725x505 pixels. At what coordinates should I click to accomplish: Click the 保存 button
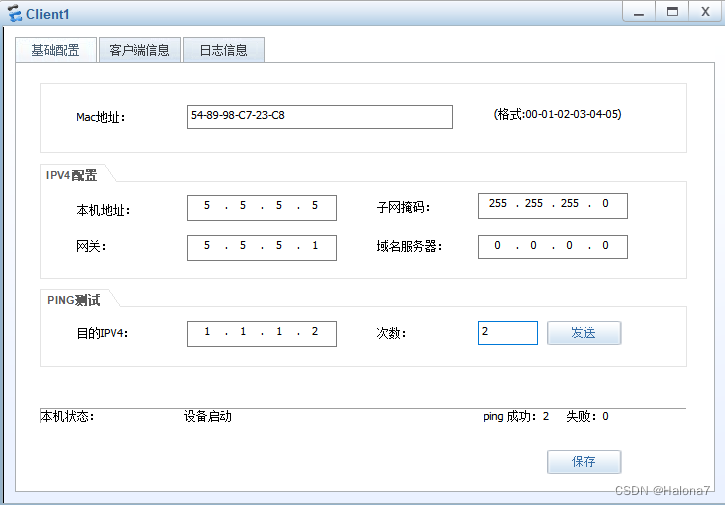(584, 462)
